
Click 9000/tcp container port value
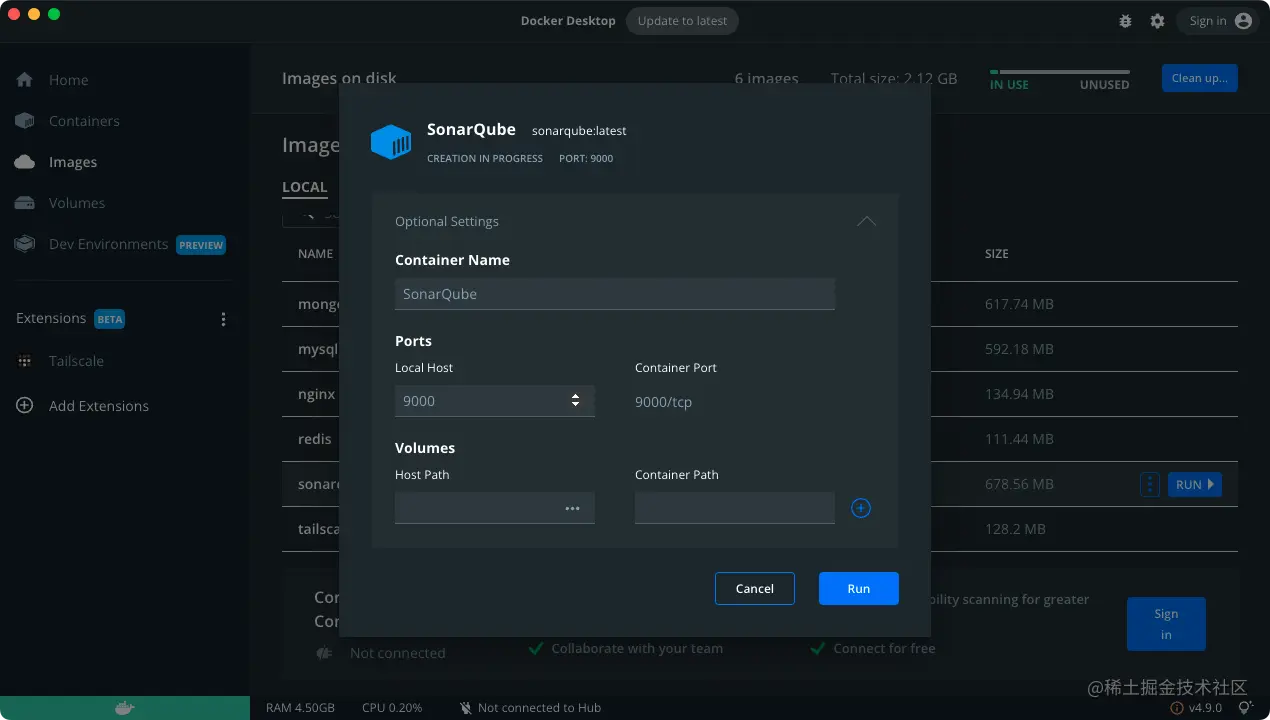point(663,402)
